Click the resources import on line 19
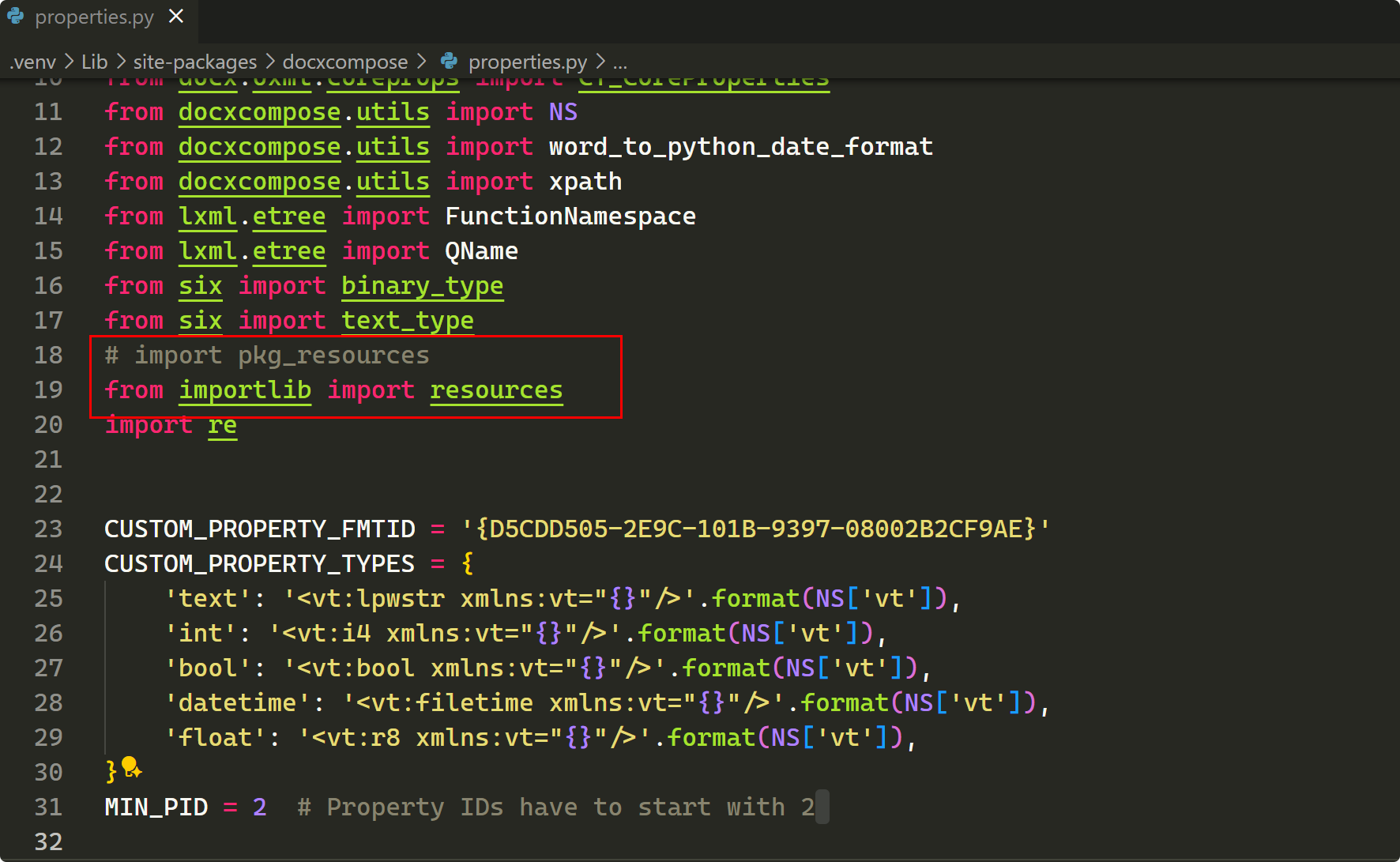The image size is (1400, 862). tap(496, 390)
